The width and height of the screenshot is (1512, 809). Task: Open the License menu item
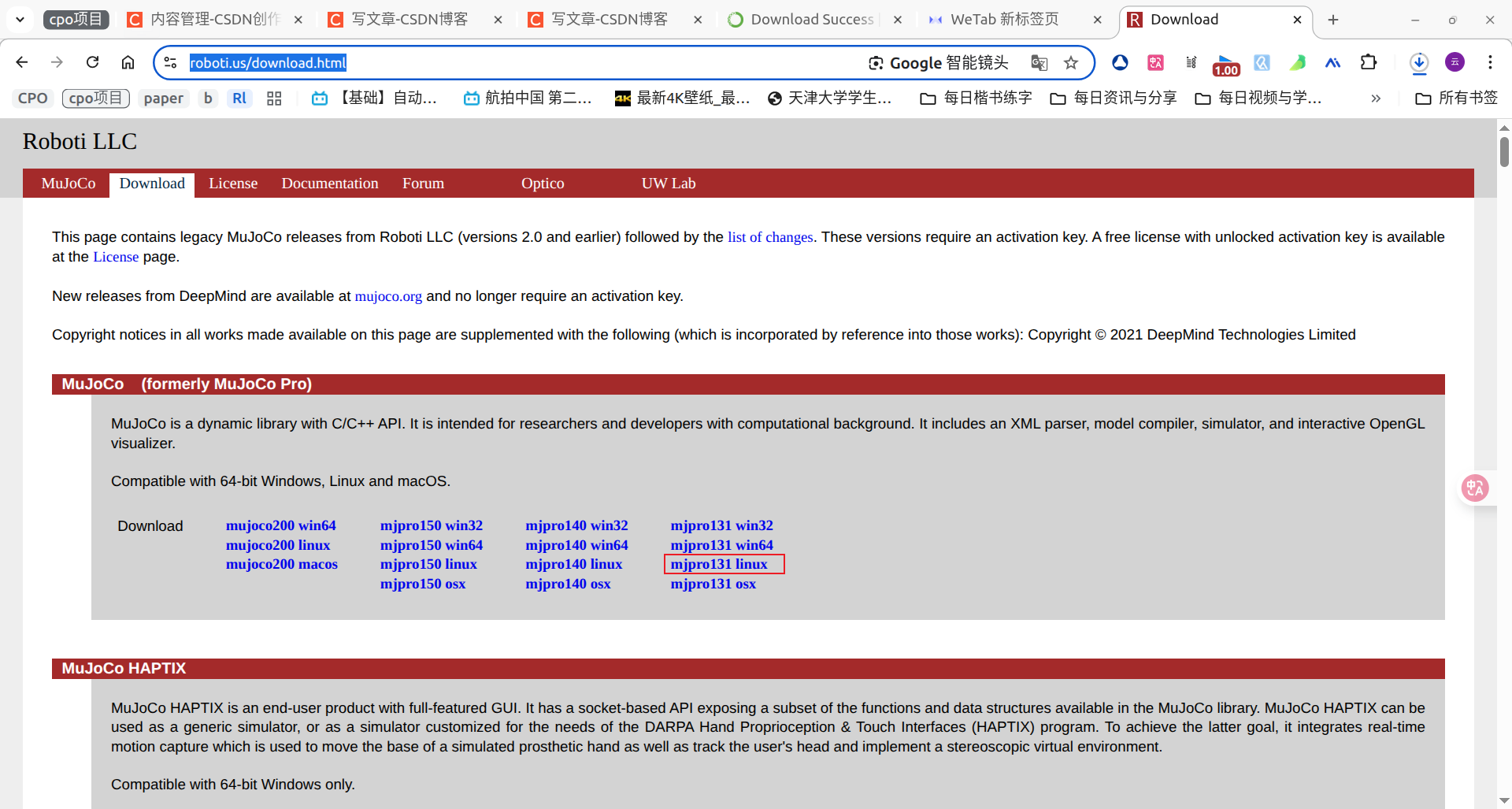[x=233, y=184]
